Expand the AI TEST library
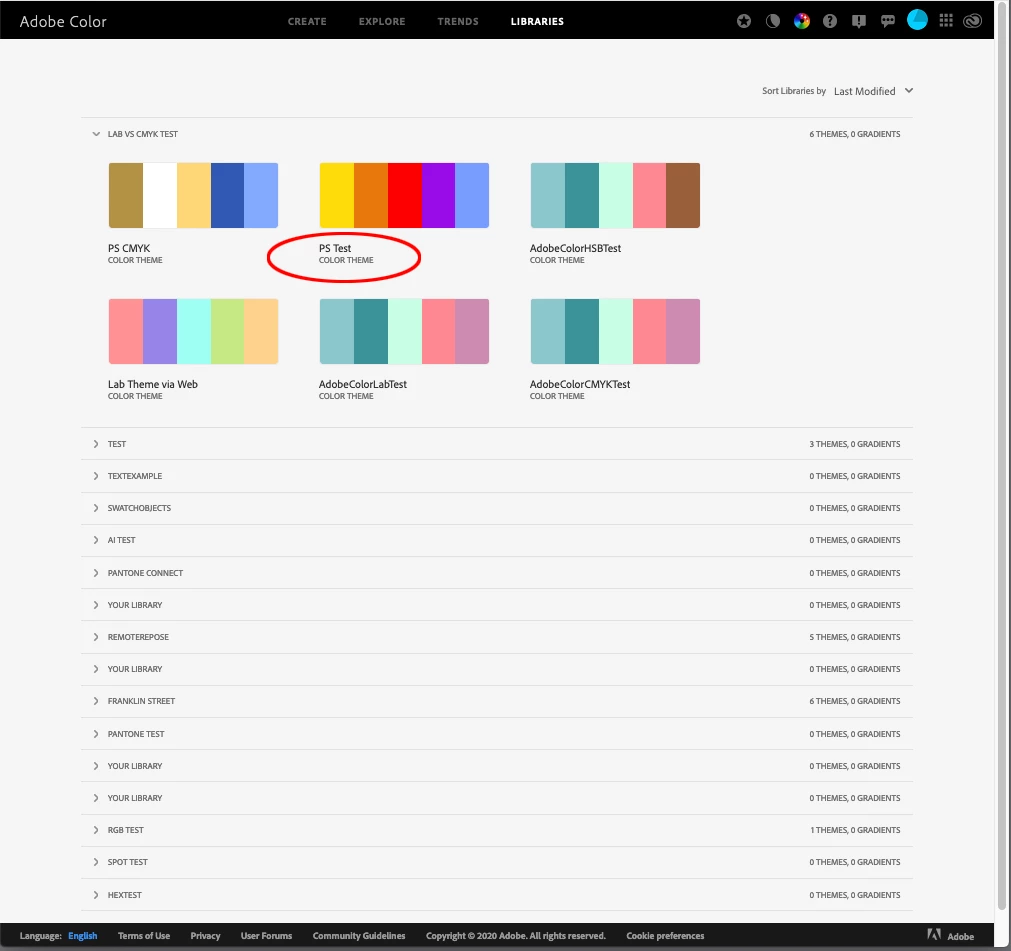The height and width of the screenshot is (951, 1011). pyautogui.click(x=96, y=540)
